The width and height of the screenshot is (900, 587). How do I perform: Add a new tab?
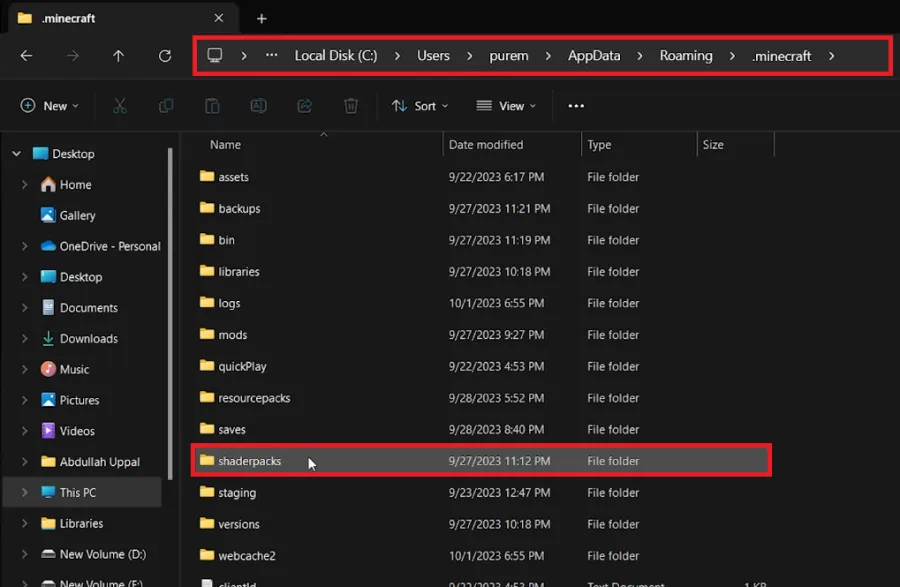262,18
